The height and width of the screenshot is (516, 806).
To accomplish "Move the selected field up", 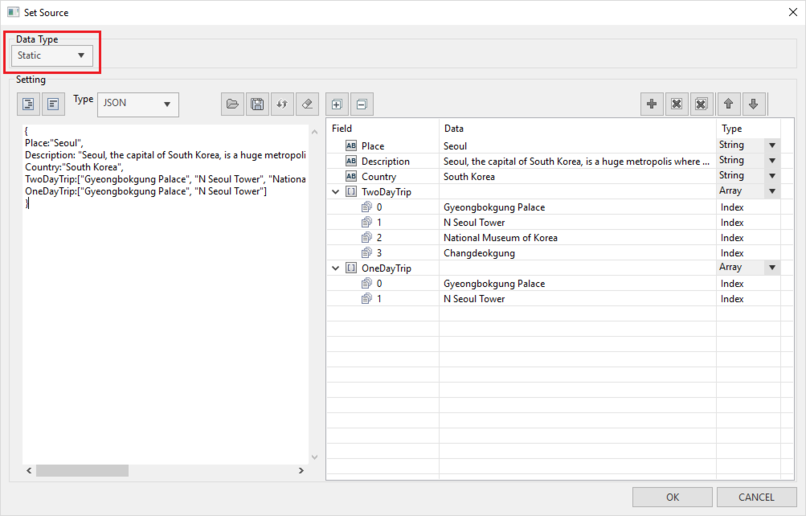I will [729, 104].
